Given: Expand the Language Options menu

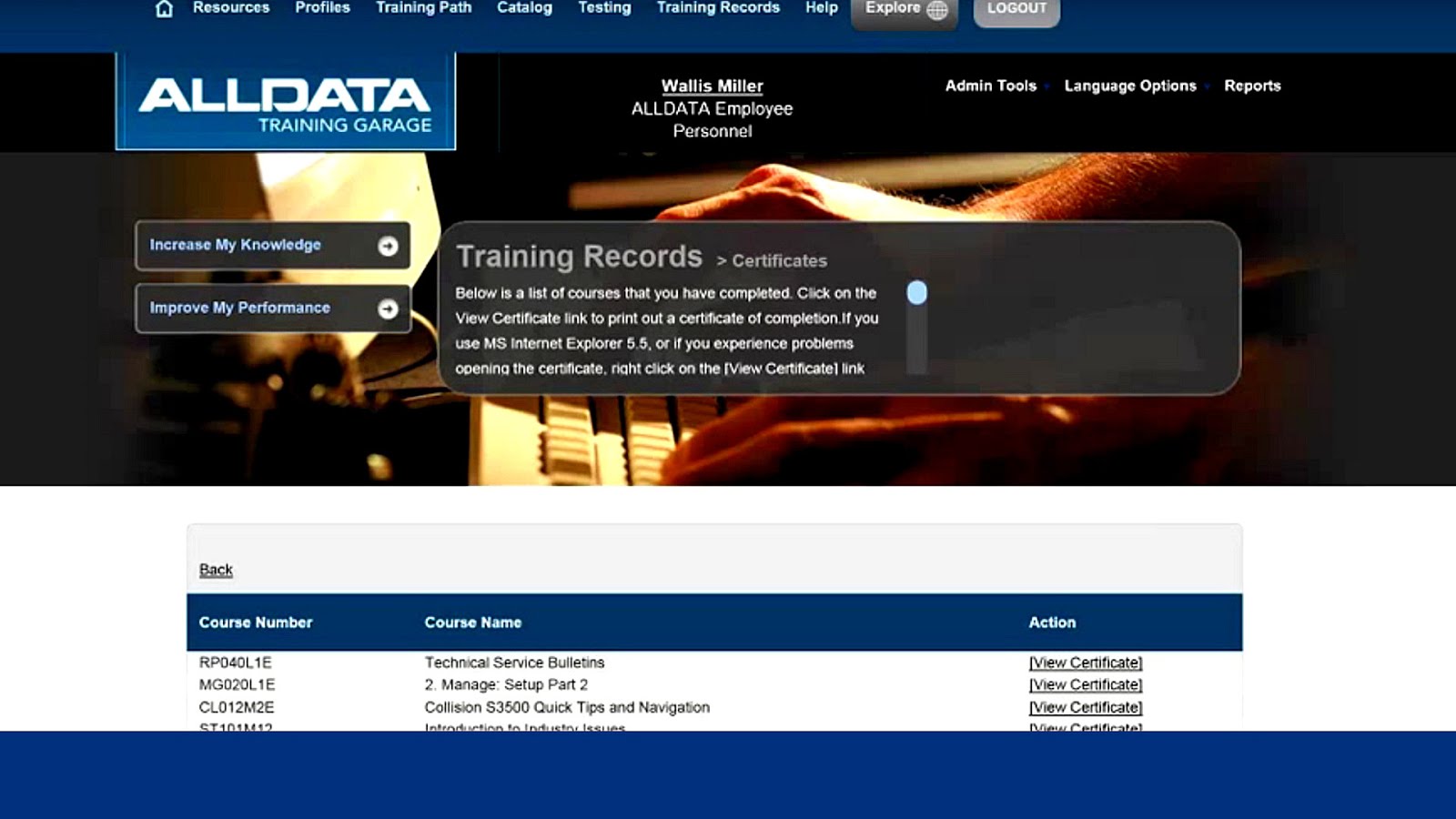Looking at the screenshot, I should coord(1130,86).
